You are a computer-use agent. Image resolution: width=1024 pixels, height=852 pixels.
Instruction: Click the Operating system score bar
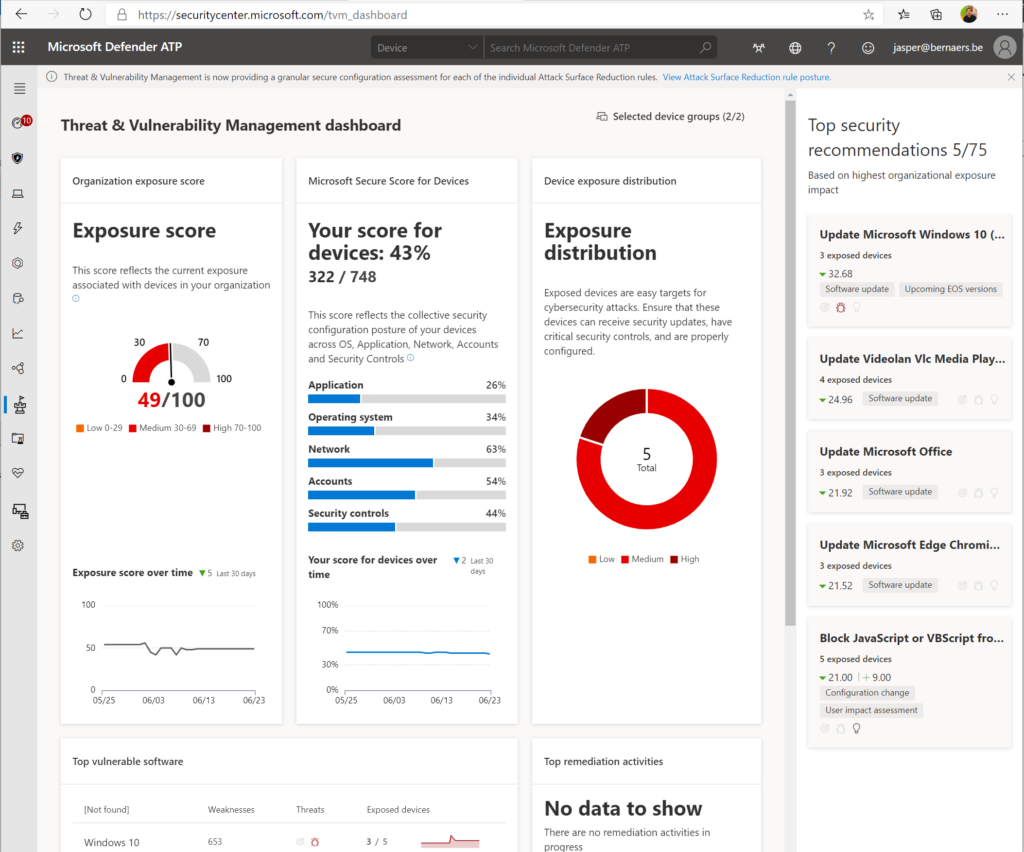(407, 431)
